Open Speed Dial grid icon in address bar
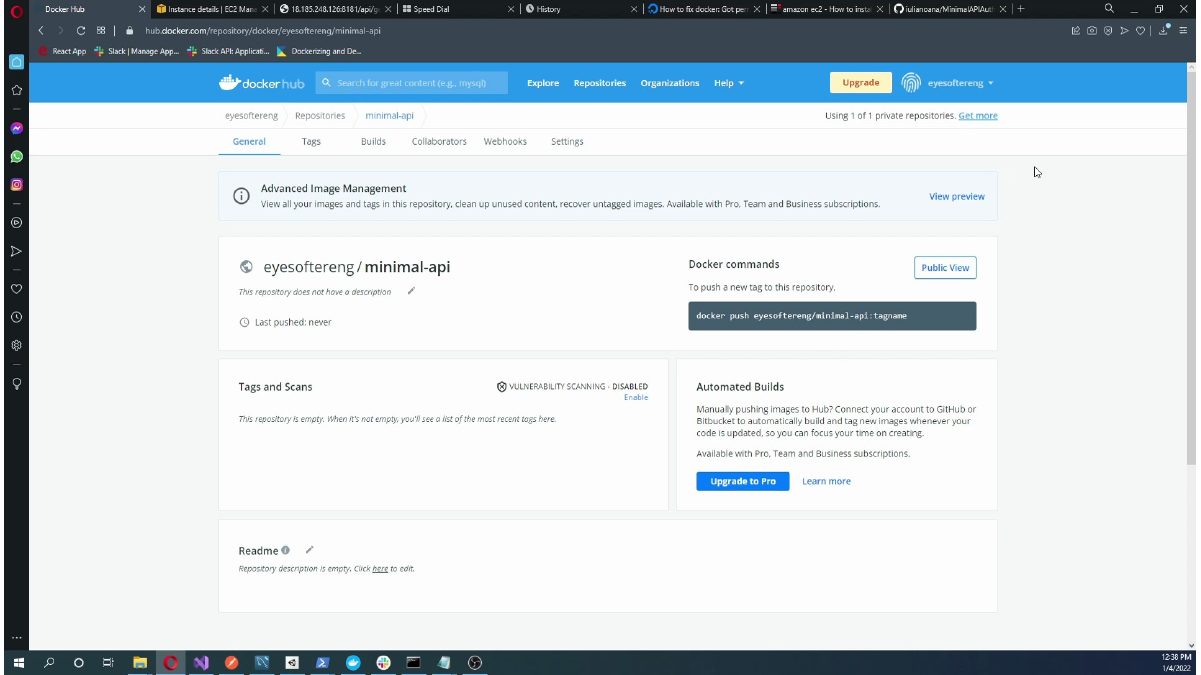Image resolution: width=1201 pixels, height=675 pixels. [101, 30]
